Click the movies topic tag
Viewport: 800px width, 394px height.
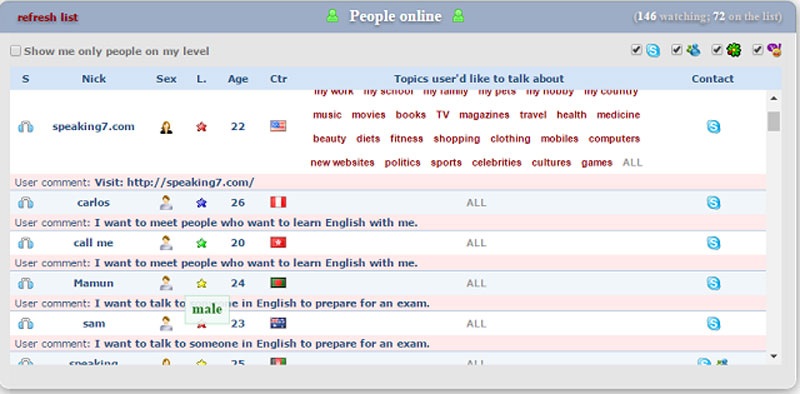(368, 115)
